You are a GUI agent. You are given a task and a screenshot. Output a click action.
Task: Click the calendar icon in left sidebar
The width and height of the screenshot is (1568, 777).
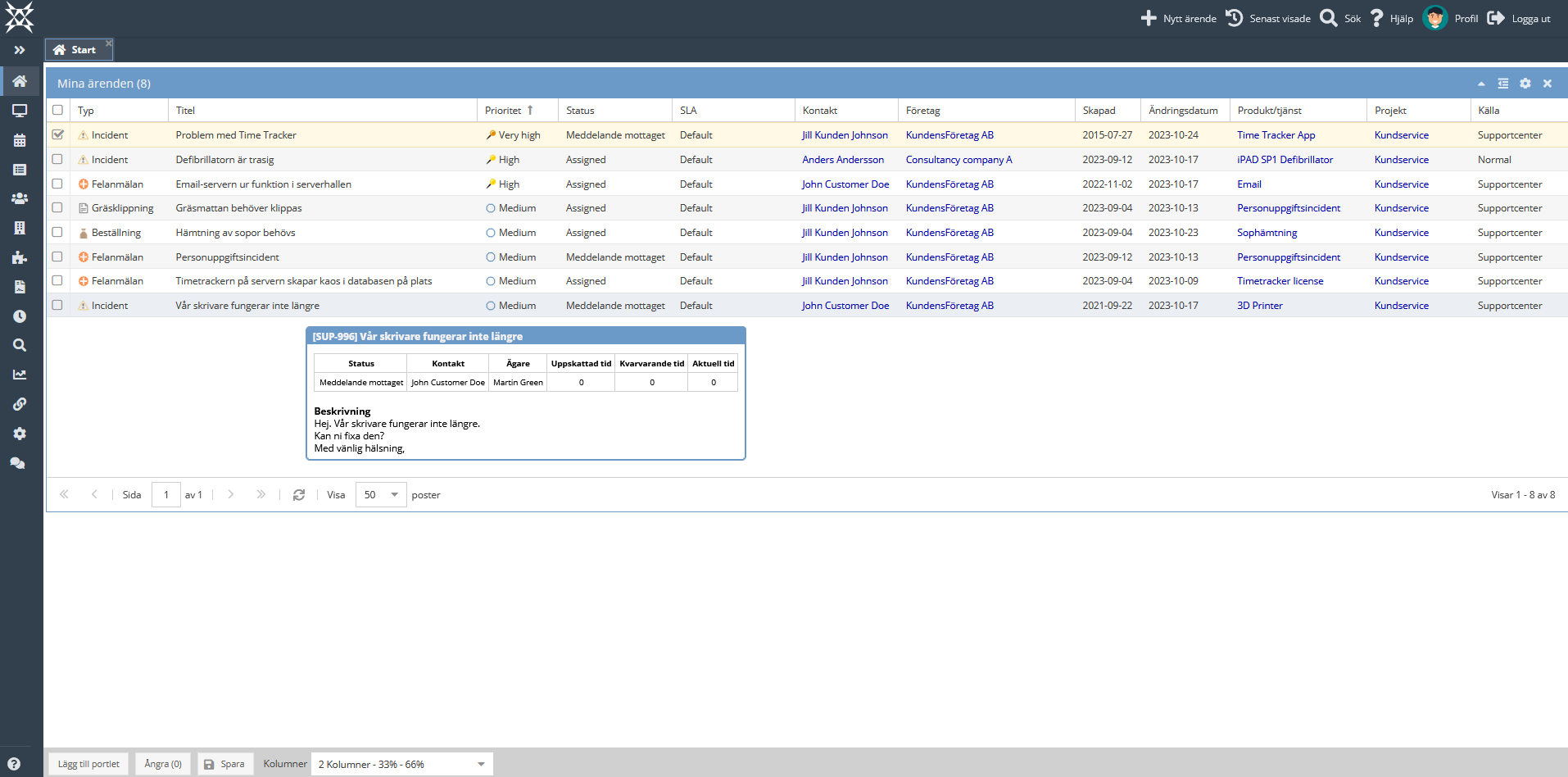coord(20,140)
